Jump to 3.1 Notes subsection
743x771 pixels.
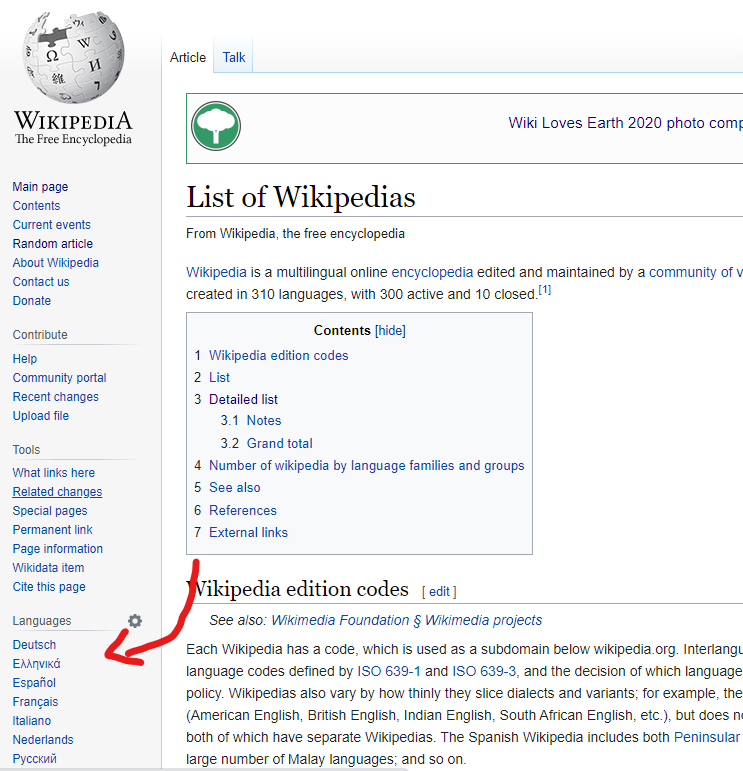click(264, 421)
